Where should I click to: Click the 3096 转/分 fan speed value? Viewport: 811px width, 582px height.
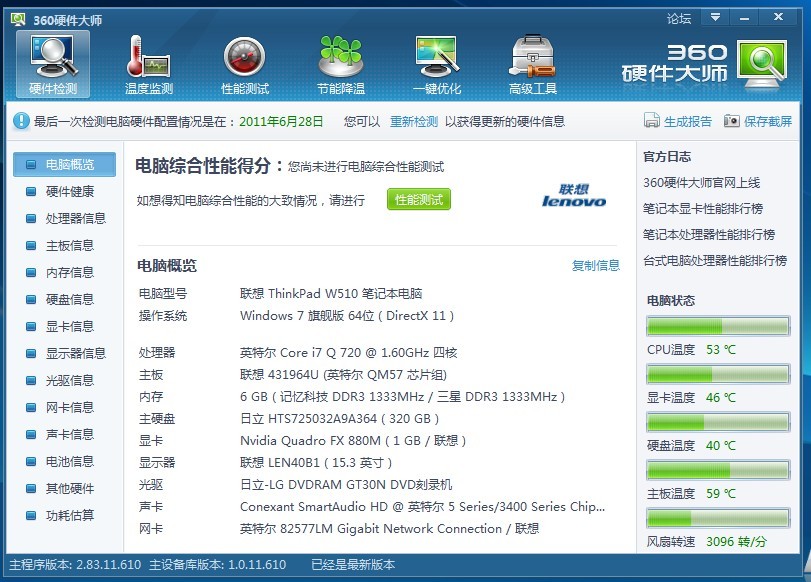pos(737,542)
